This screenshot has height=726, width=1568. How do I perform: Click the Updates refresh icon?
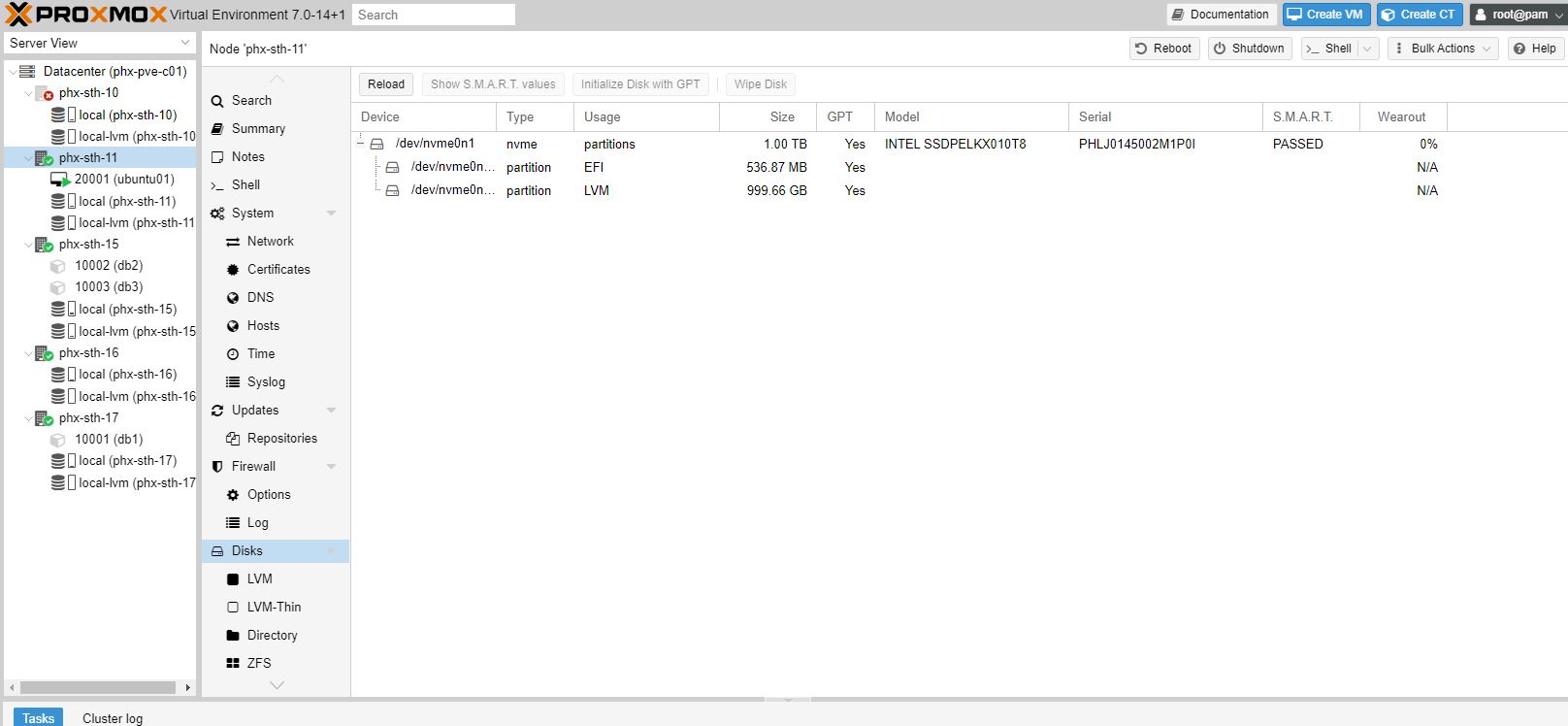click(x=217, y=411)
